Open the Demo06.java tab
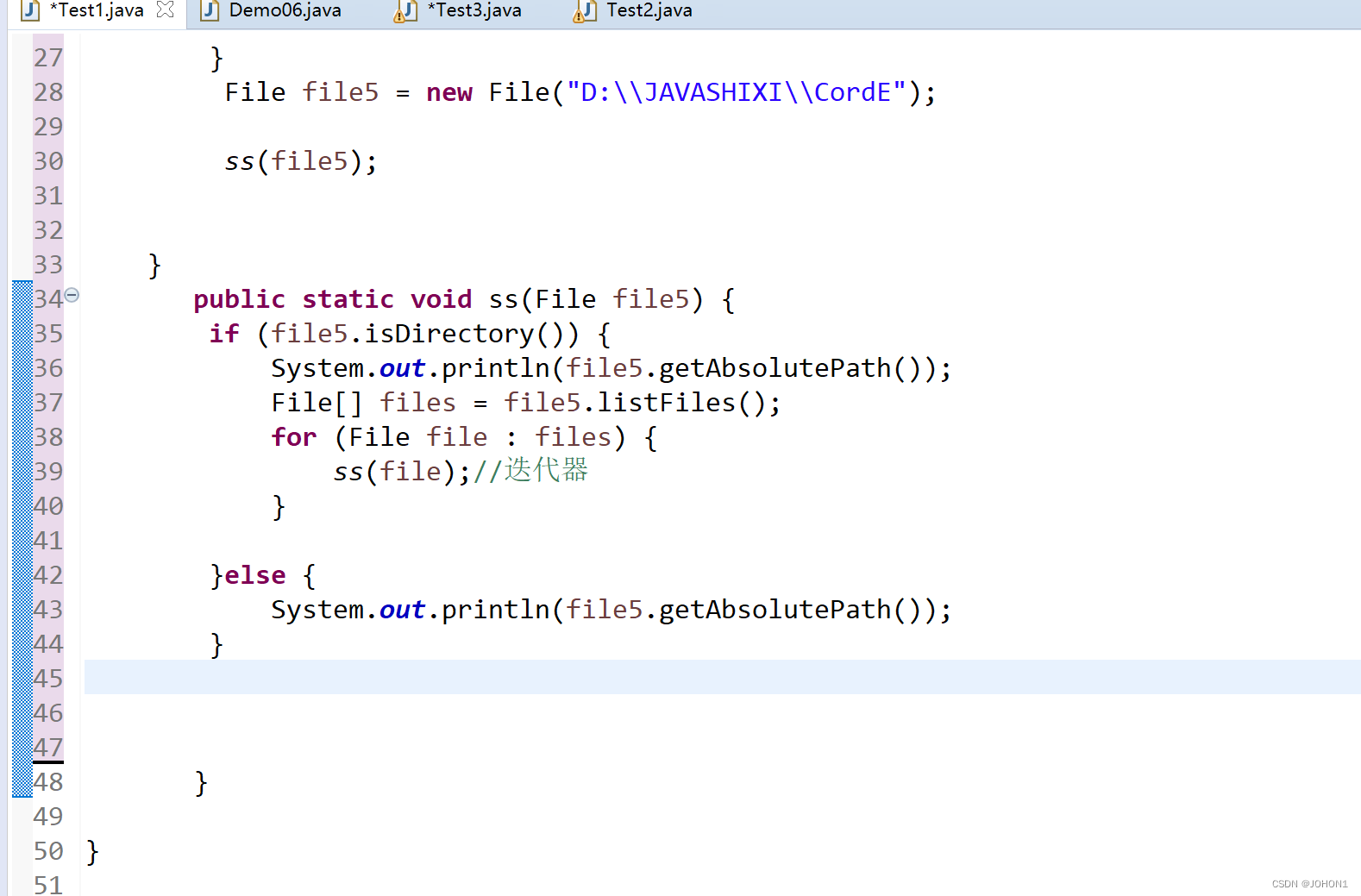Screen dimensions: 1361x896 (285, 10)
